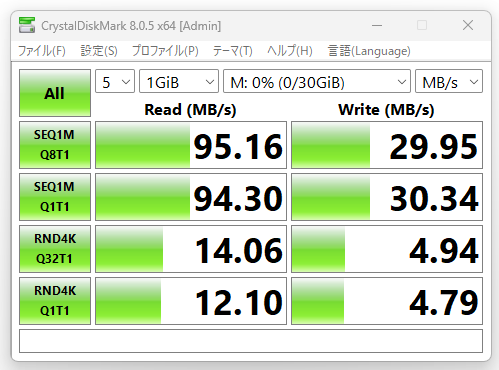Start the RND4K Q32T1 test

click(55, 249)
